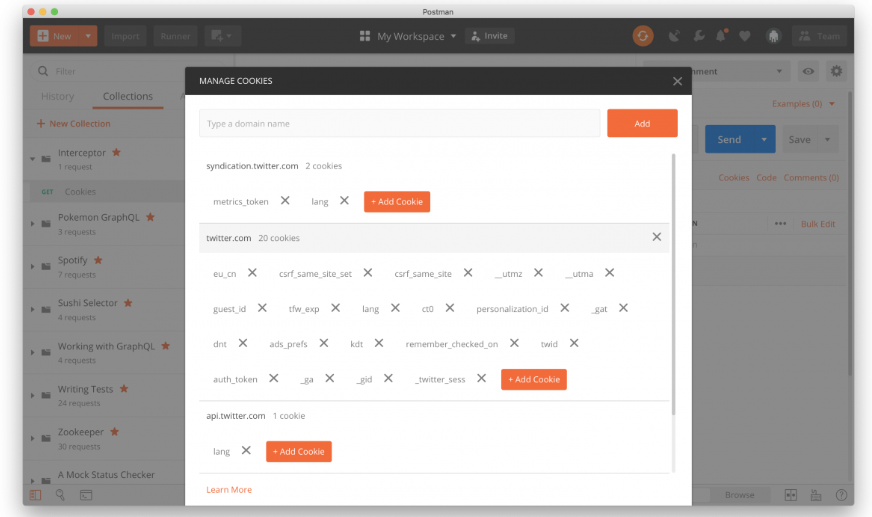The width and height of the screenshot is (872, 517).
Task: Expand the Working with GraphQL collection
Action: pyautogui.click(x=32, y=352)
